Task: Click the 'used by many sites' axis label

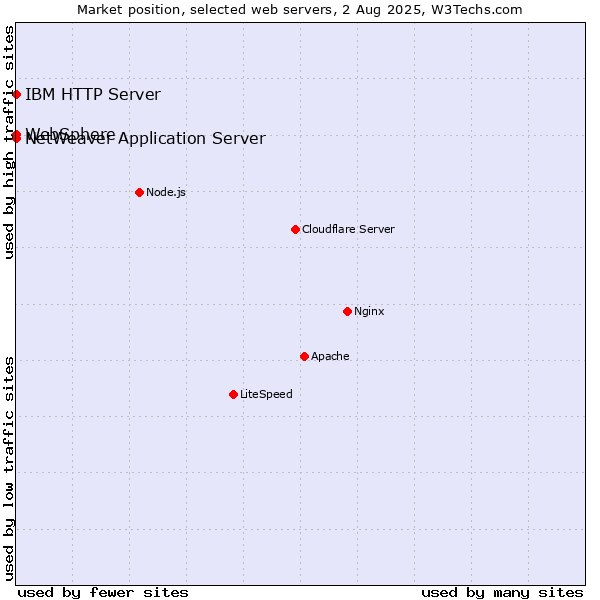Action: coord(502,593)
